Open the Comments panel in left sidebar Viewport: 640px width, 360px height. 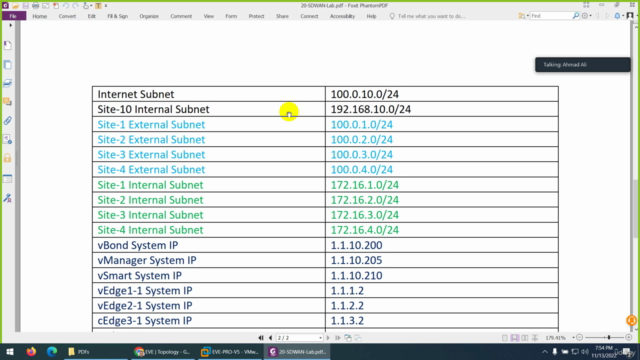coord(8,102)
